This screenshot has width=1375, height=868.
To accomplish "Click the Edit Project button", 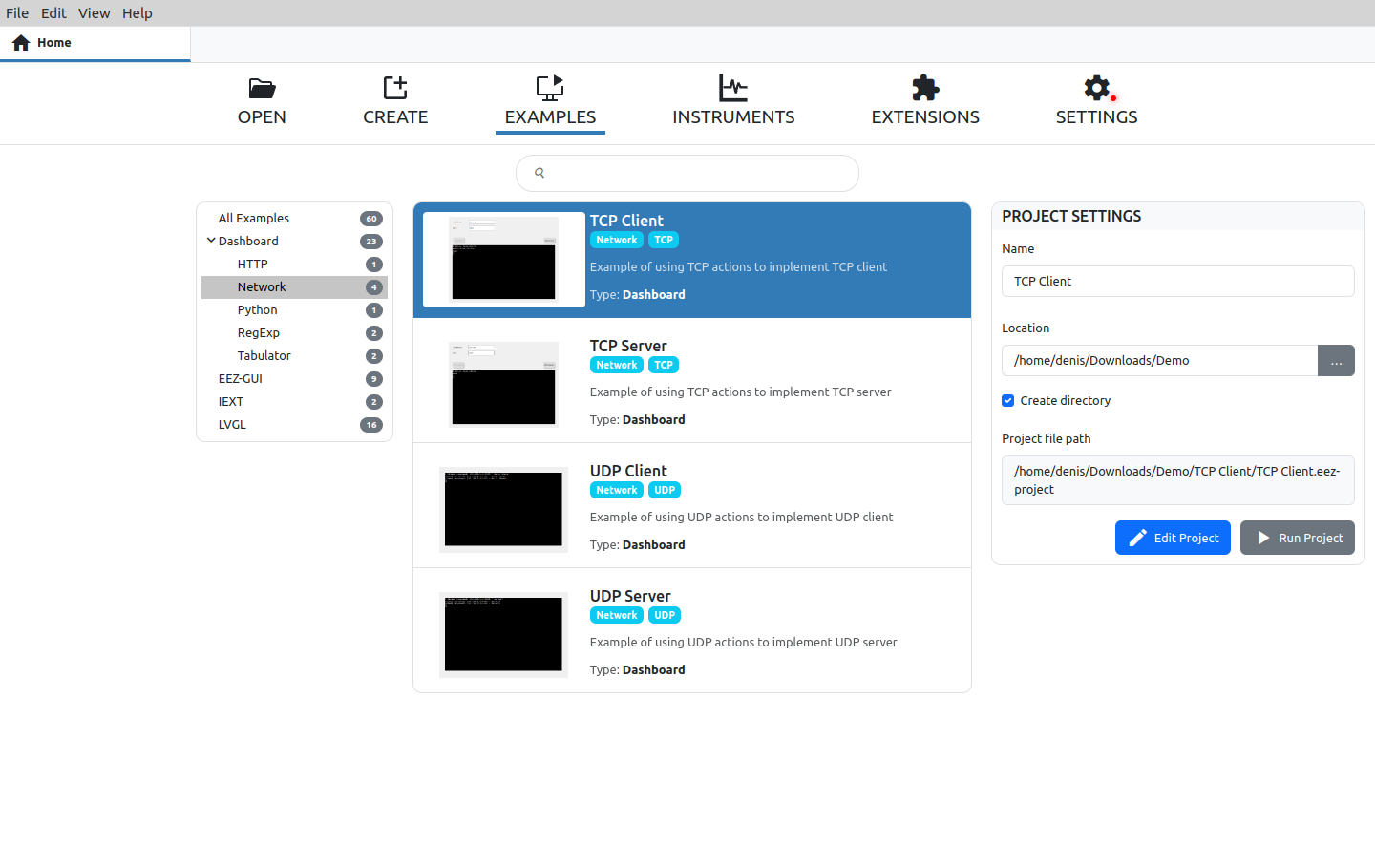I will [1173, 538].
